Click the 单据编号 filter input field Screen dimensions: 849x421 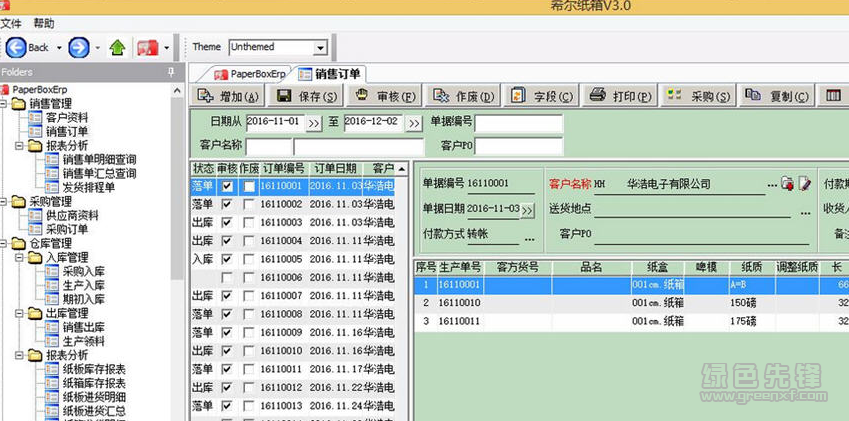pyautogui.click(x=519, y=123)
